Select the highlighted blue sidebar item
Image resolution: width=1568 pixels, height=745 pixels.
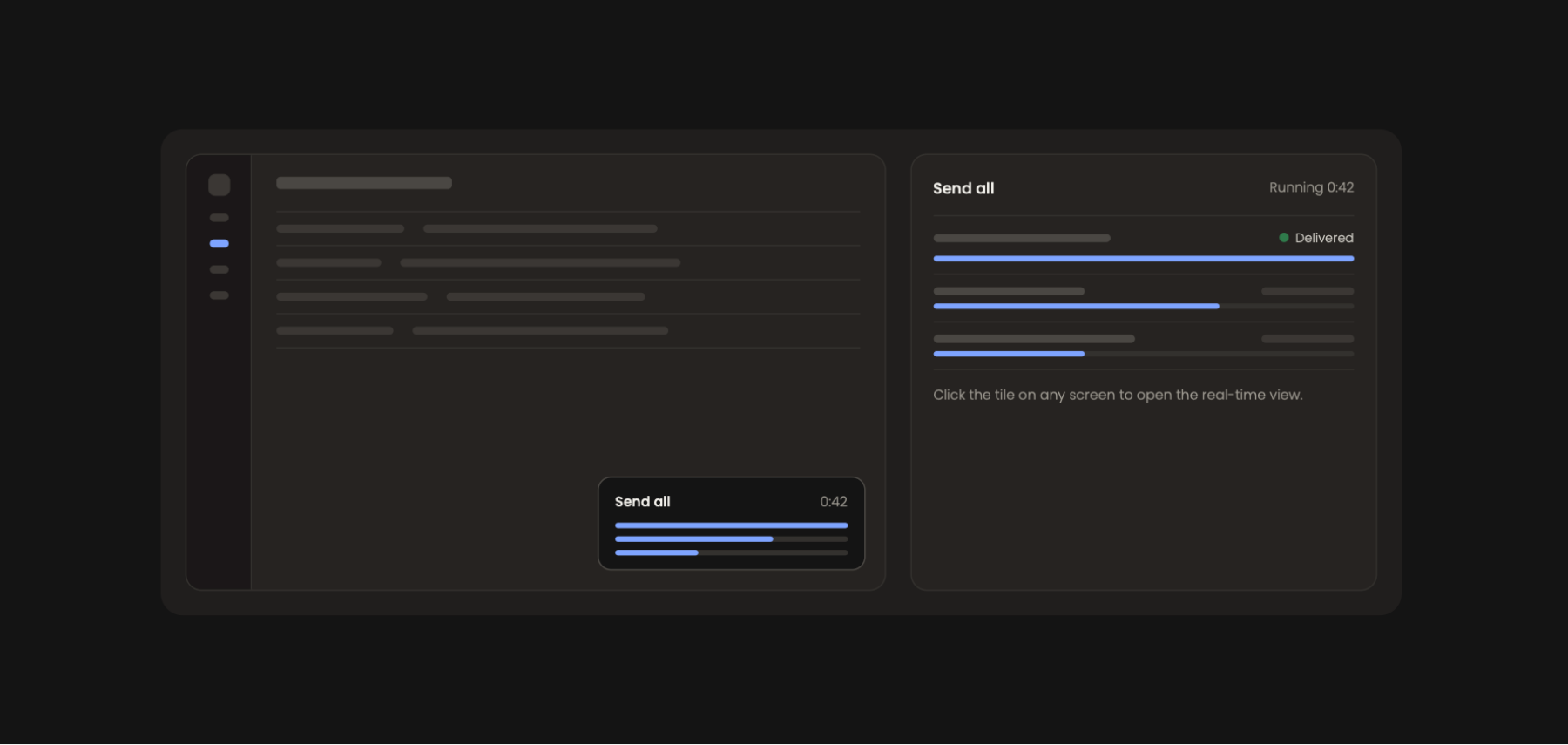220,244
